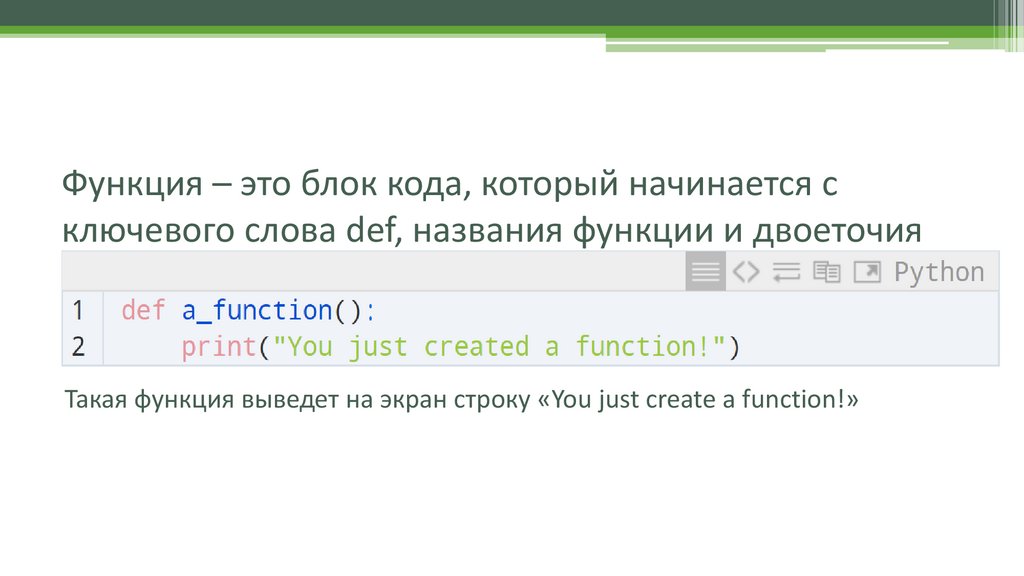Image resolution: width=1024 pixels, height=576 pixels.
Task: Click the copy code icon
Action: pyautogui.click(x=827, y=271)
